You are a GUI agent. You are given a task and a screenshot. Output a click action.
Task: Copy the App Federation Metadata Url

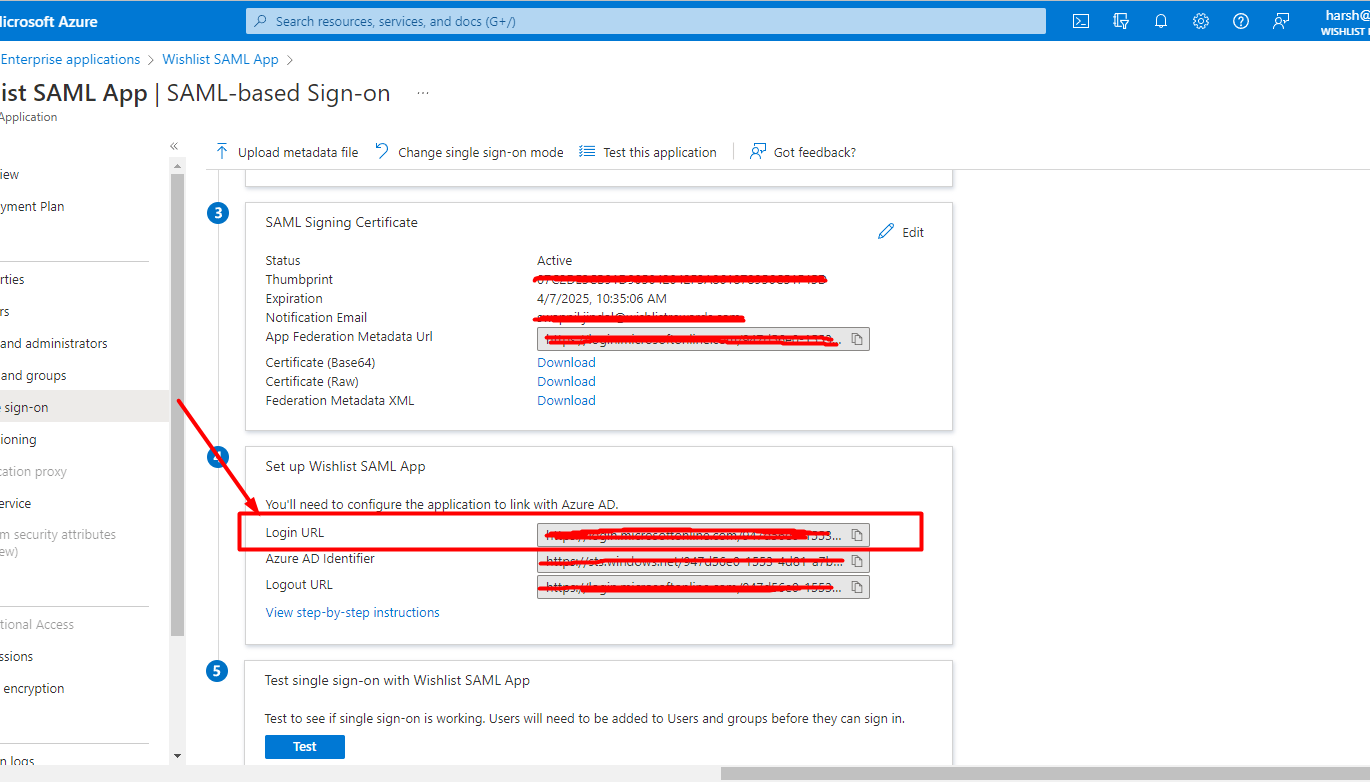(858, 339)
